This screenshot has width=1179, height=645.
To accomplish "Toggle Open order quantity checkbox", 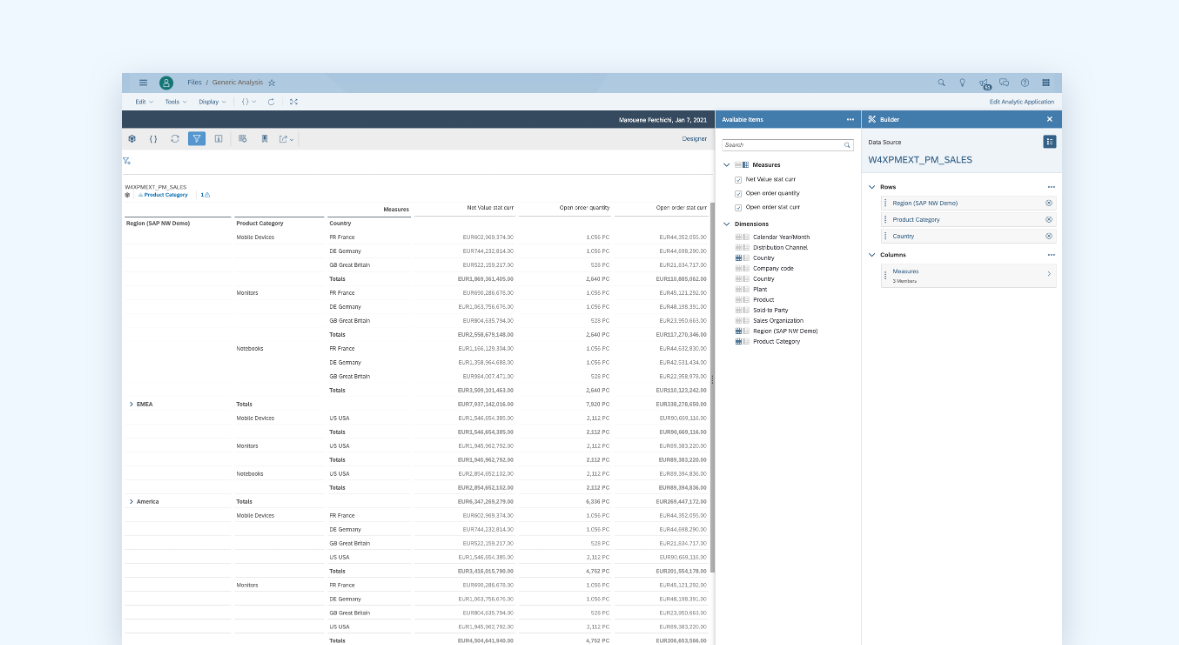I will (x=738, y=193).
